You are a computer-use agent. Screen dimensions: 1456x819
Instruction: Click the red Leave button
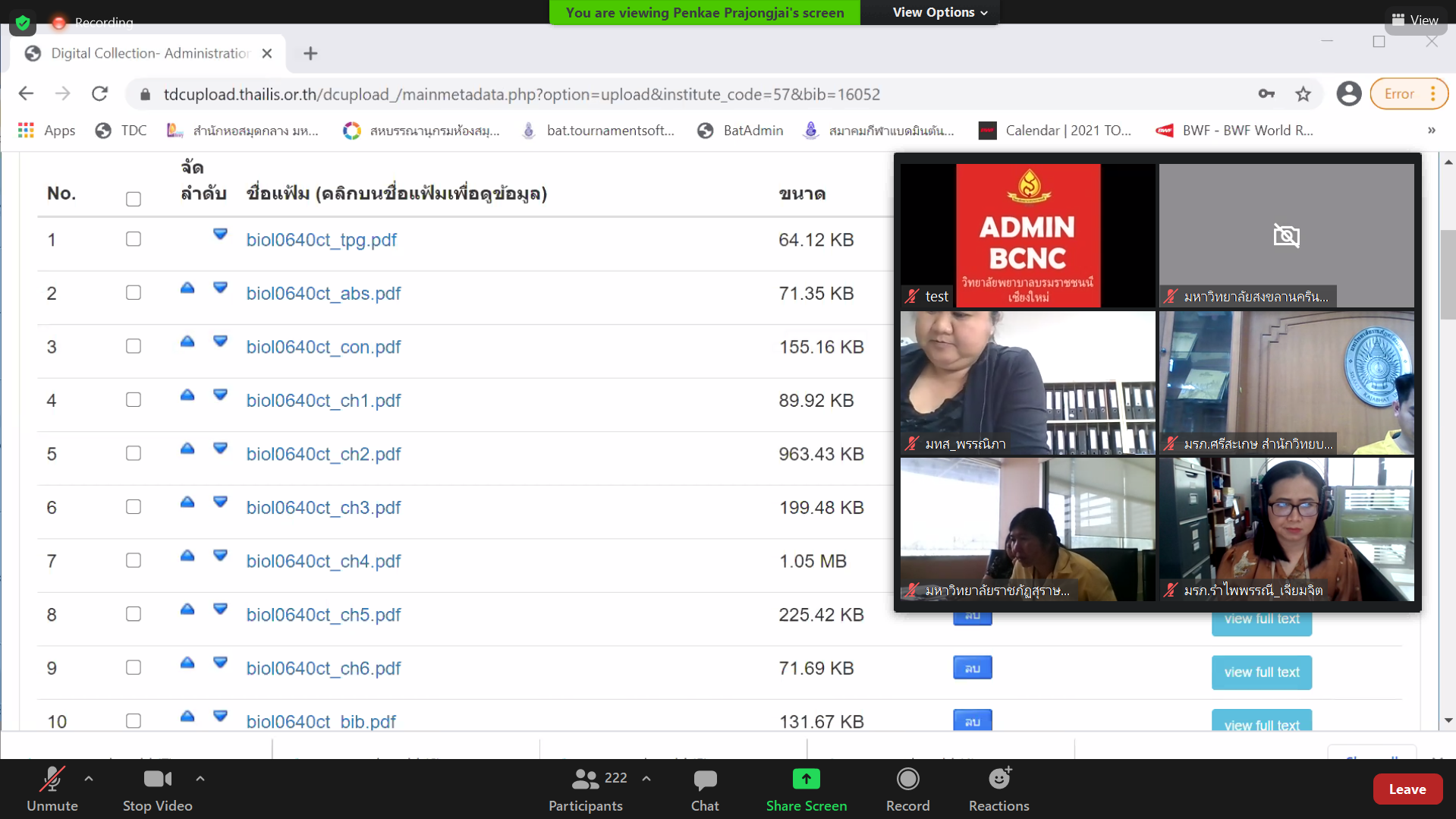point(1407,789)
